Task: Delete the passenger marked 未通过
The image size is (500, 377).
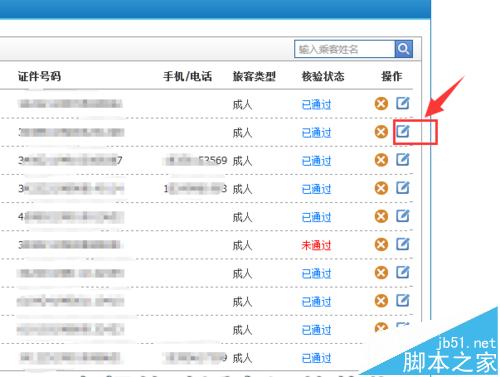Action: 381,244
